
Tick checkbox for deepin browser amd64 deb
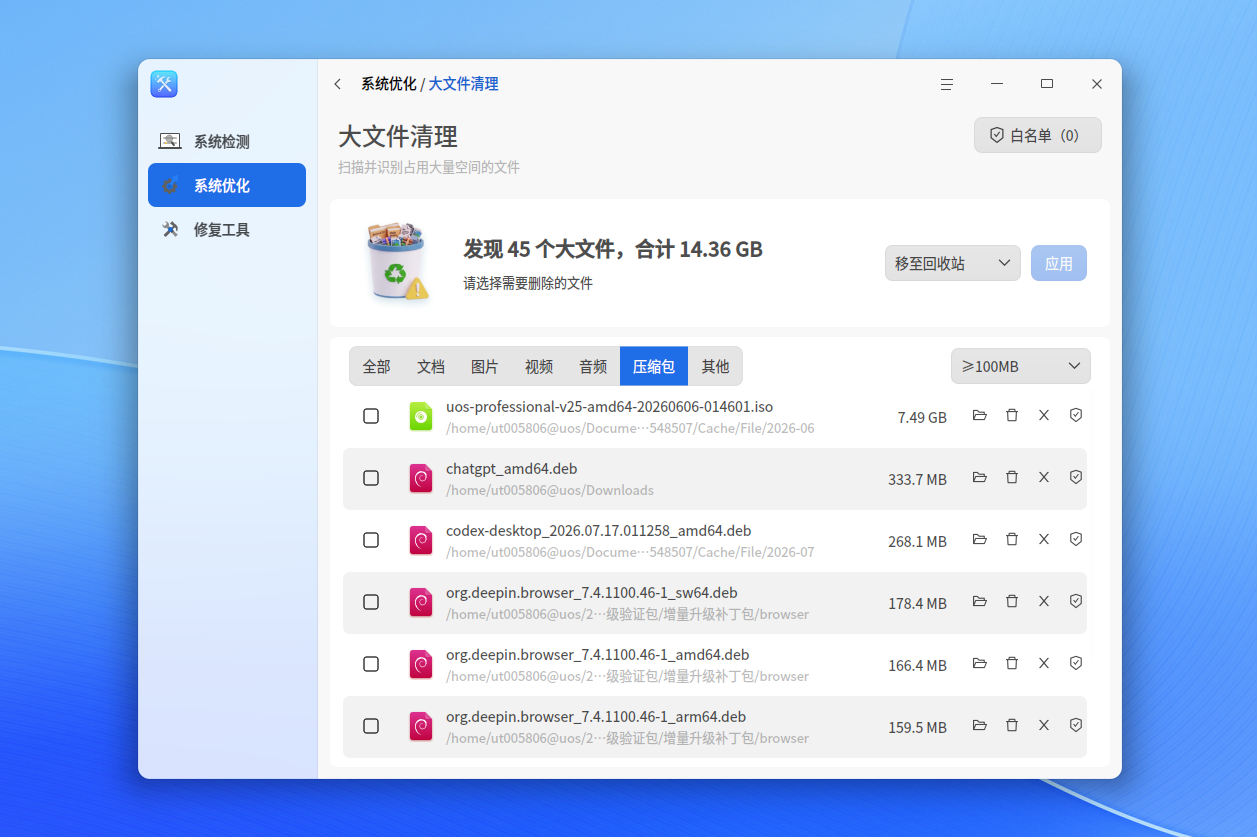click(371, 664)
